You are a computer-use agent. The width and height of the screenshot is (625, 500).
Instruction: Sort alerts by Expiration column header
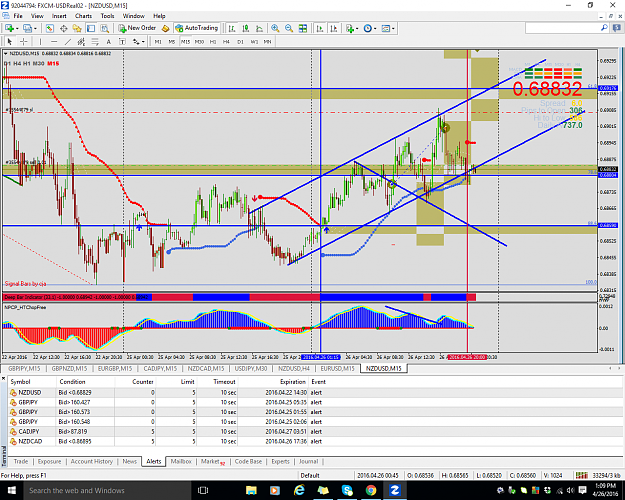(293, 382)
